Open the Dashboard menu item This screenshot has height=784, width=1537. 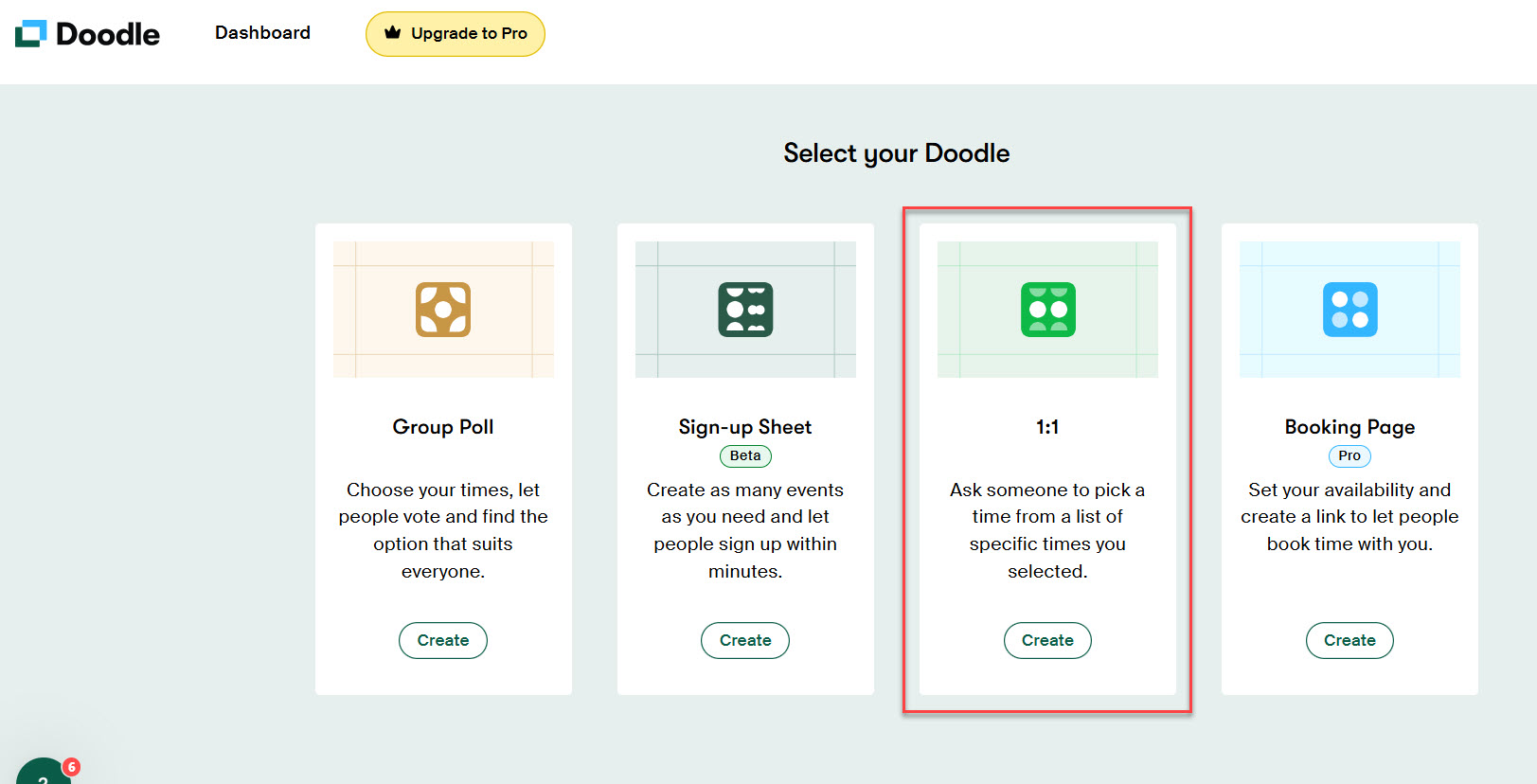262,33
